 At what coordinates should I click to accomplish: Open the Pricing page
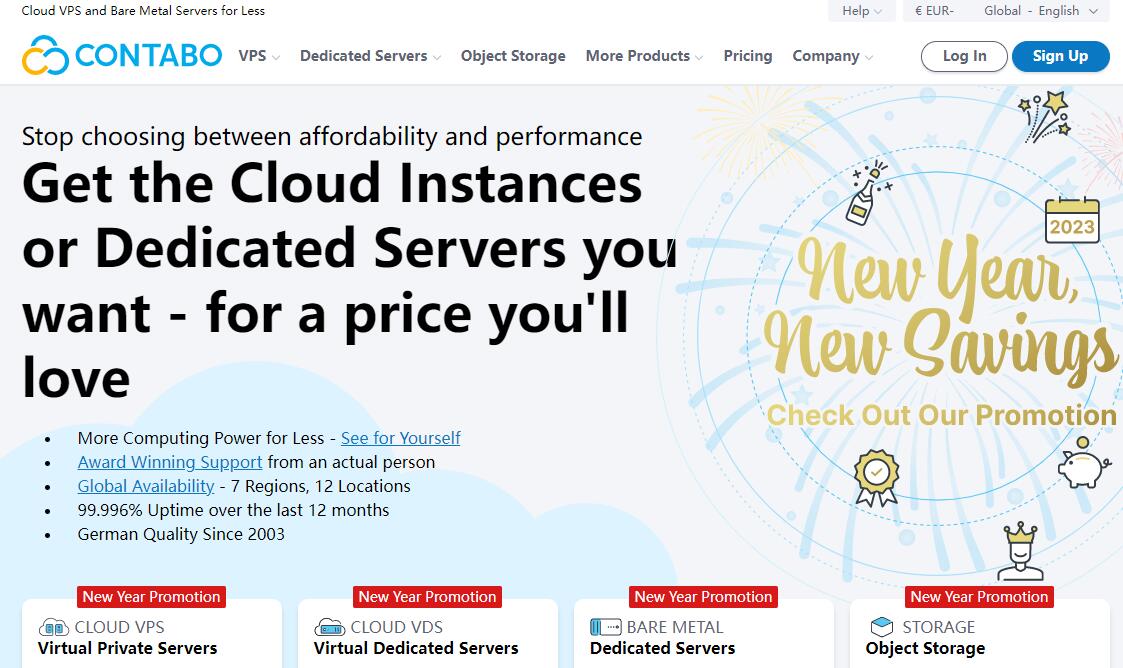tap(748, 56)
